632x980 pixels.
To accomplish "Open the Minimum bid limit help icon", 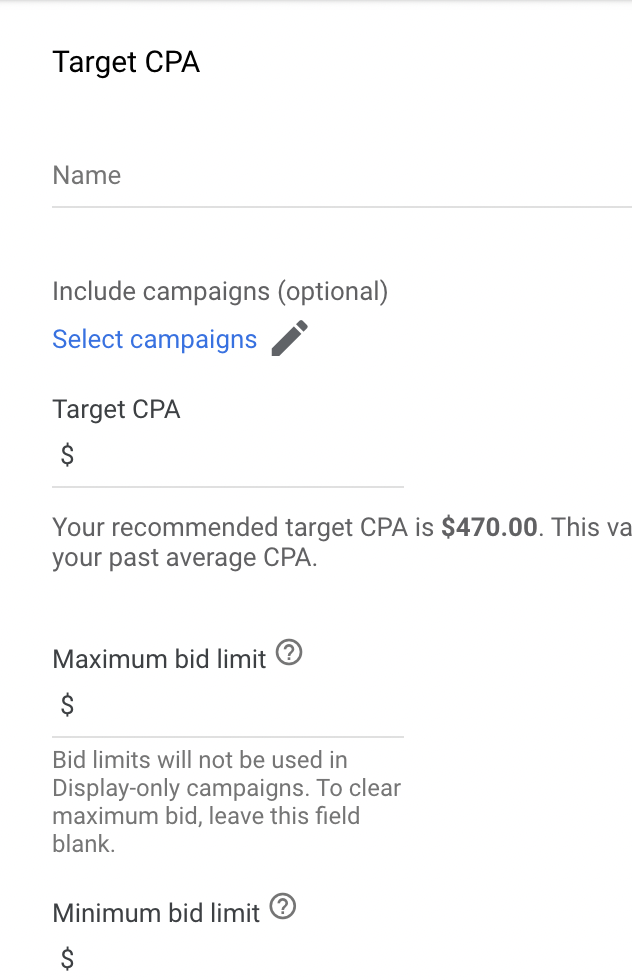I will [x=283, y=906].
